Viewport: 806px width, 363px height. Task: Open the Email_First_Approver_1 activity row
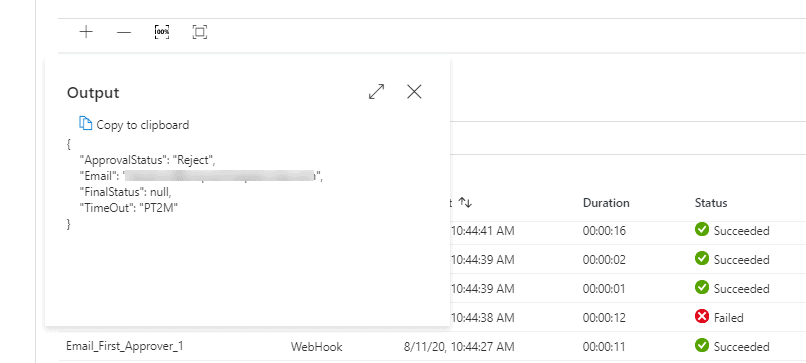point(125,346)
